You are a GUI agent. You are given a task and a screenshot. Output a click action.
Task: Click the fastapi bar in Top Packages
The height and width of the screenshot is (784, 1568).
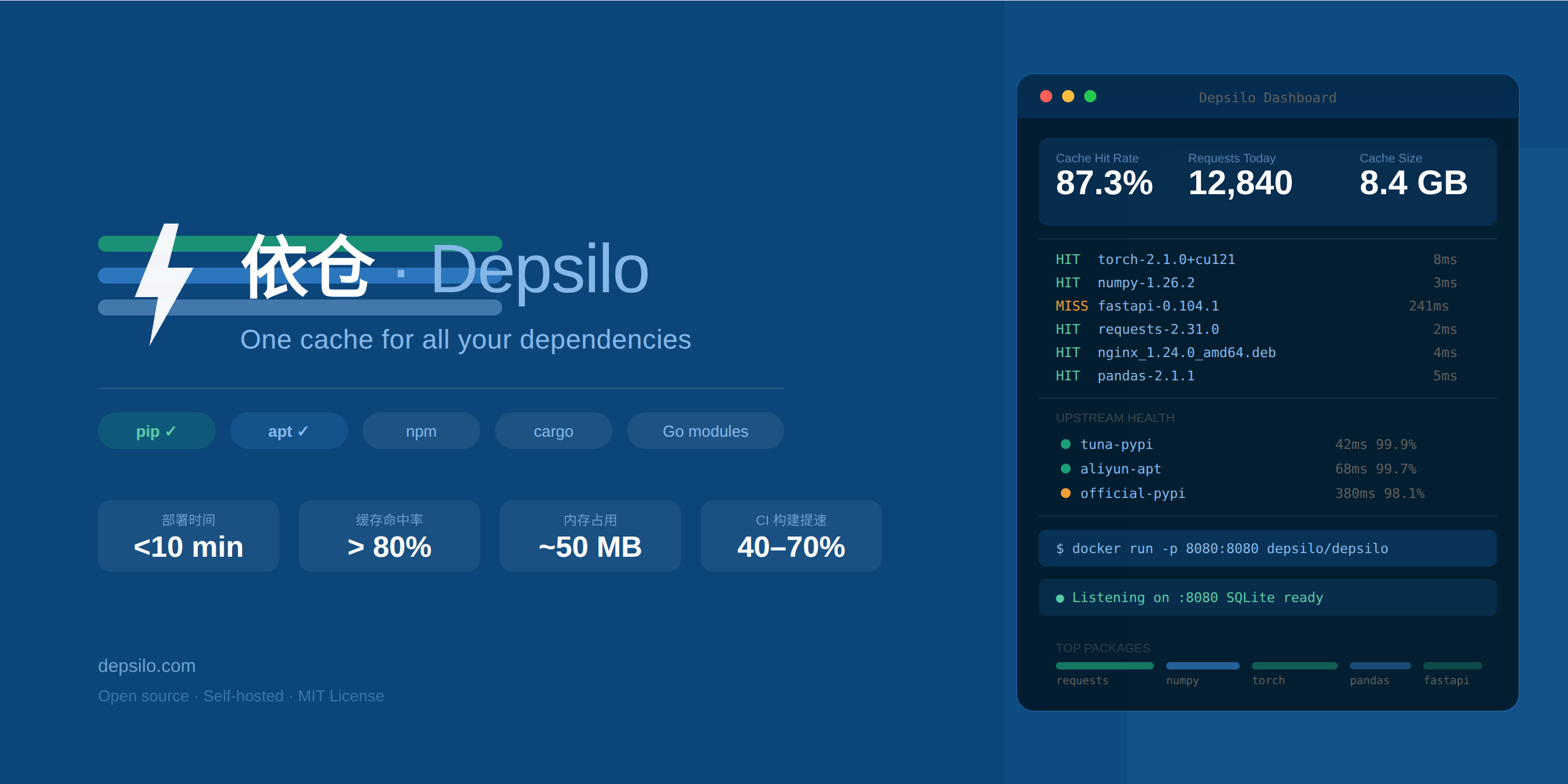1453,666
